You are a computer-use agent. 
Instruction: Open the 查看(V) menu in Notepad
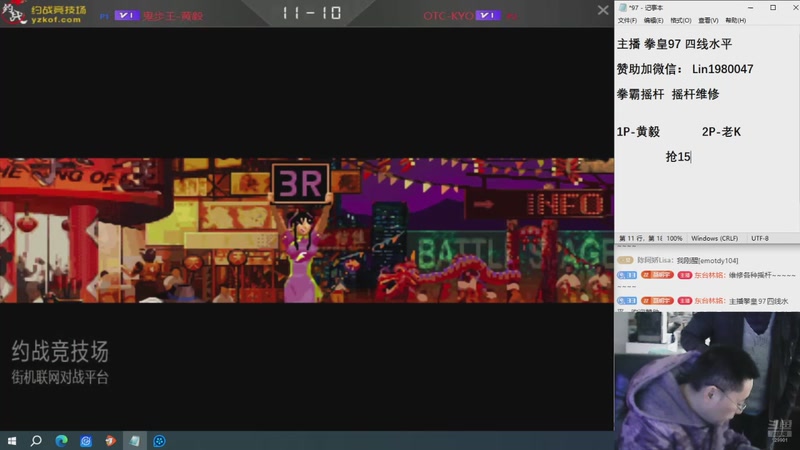point(708,20)
